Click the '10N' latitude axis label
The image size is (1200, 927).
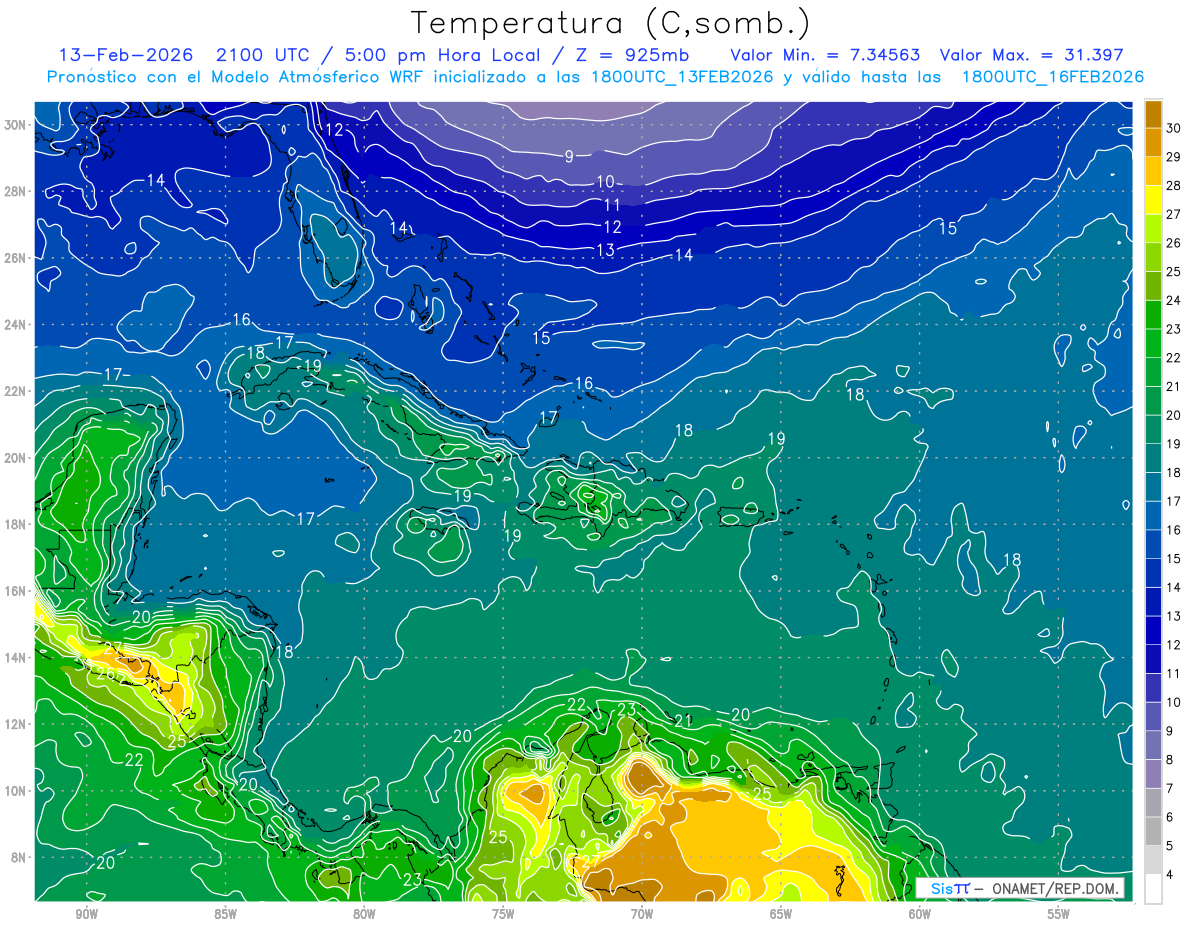coord(16,790)
